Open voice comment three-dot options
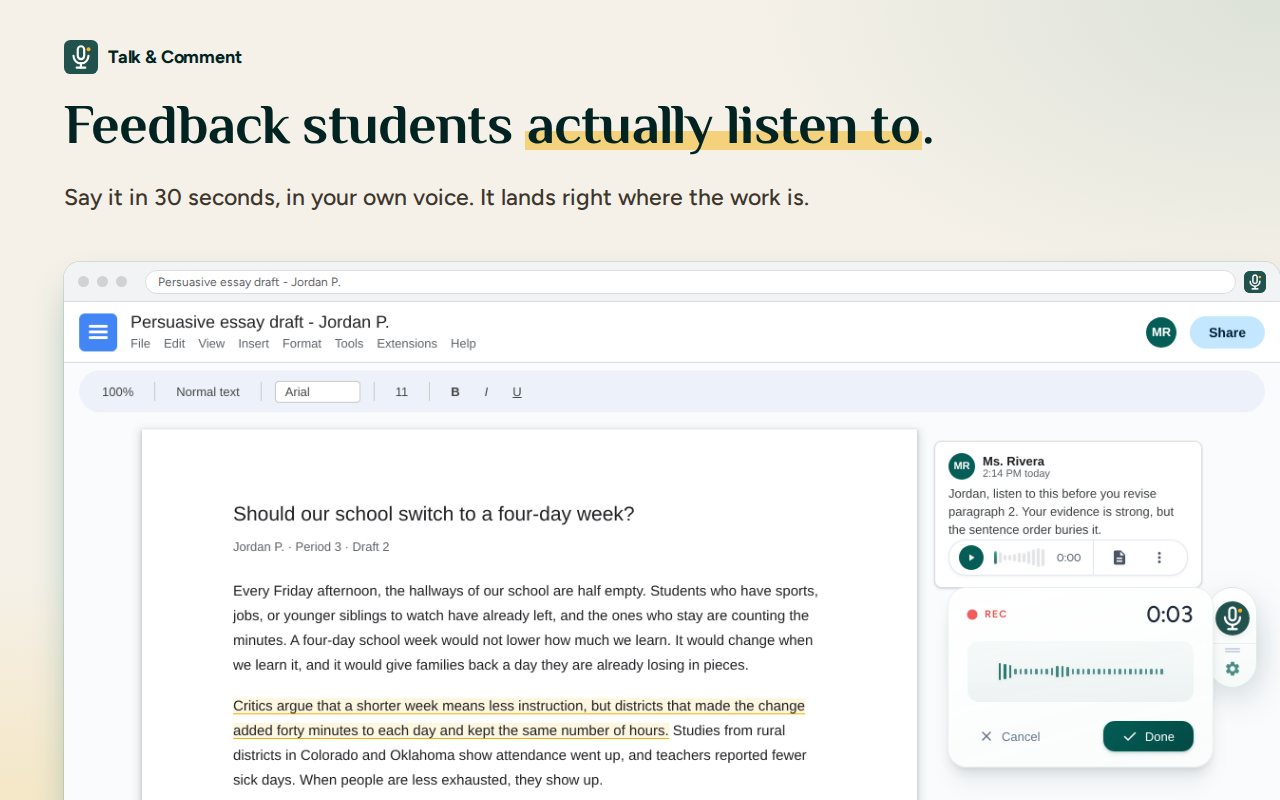The image size is (1280, 800). [x=1159, y=558]
